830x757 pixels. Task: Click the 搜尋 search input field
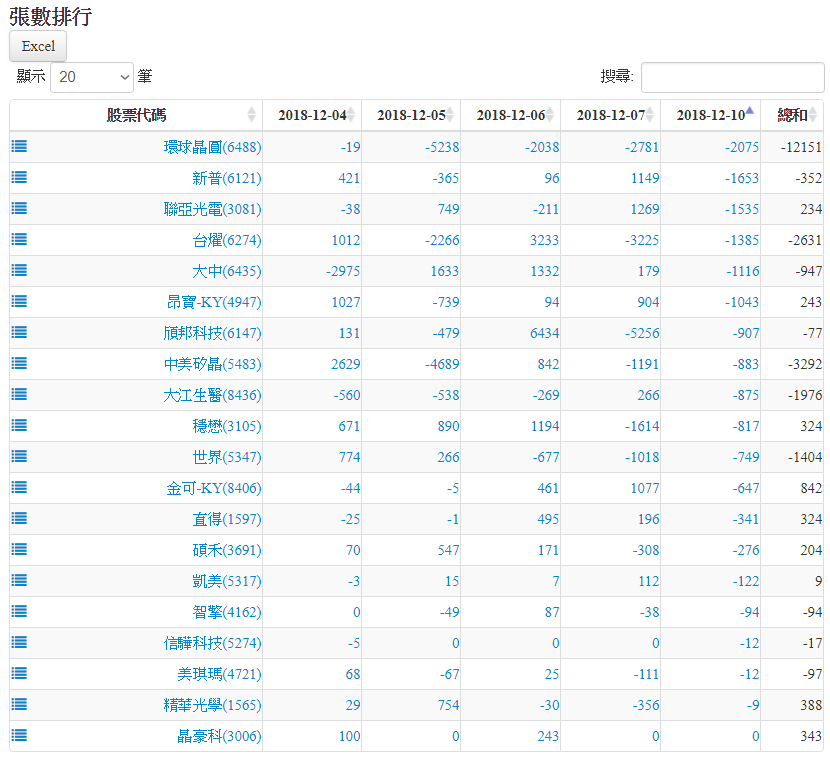[x=732, y=77]
